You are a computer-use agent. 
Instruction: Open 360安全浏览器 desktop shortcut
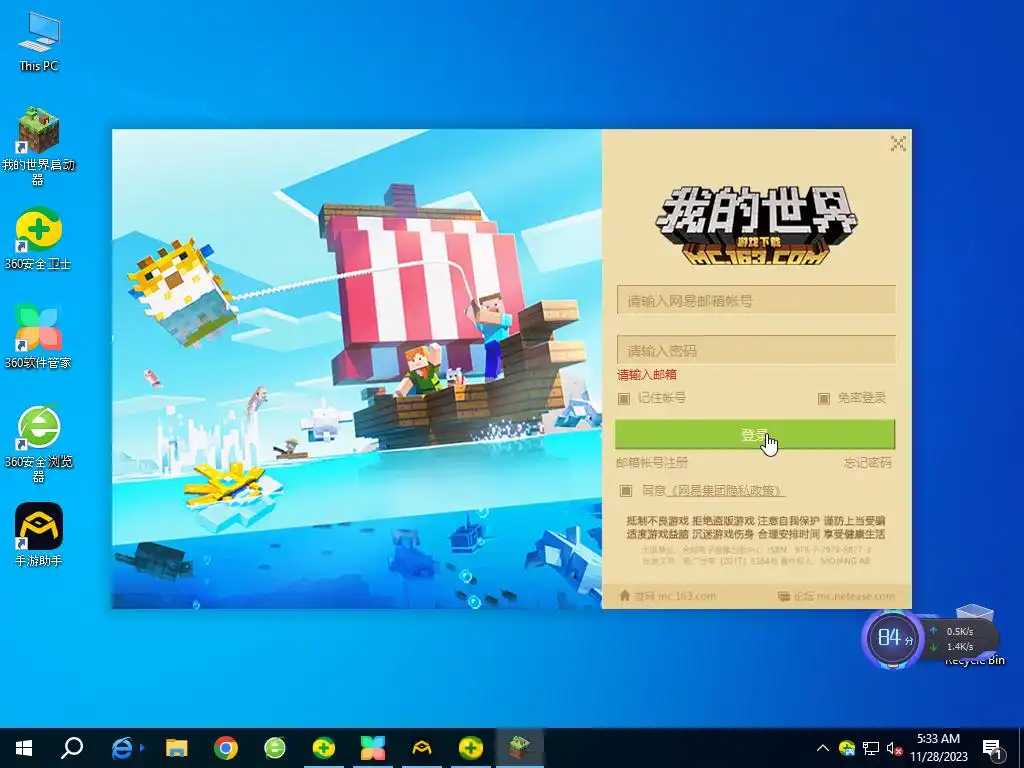click(x=38, y=443)
